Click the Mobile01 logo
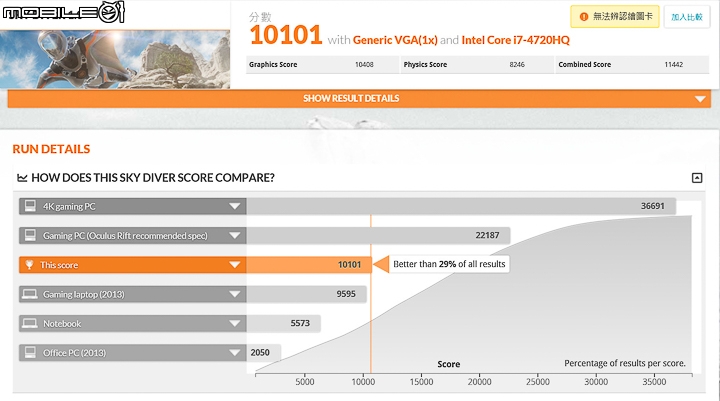 tap(64, 12)
